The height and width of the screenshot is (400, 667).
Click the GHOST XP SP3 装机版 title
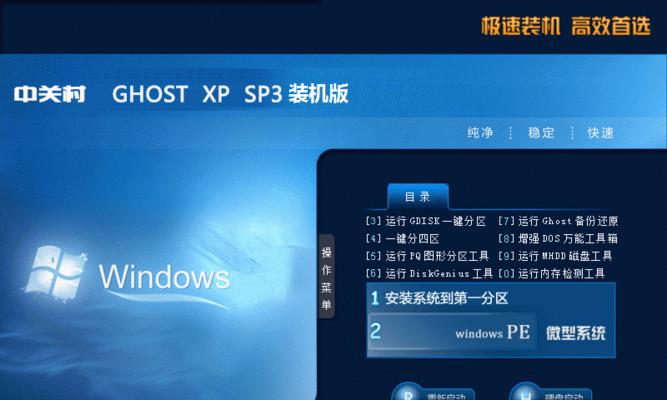tap(230, 94)
